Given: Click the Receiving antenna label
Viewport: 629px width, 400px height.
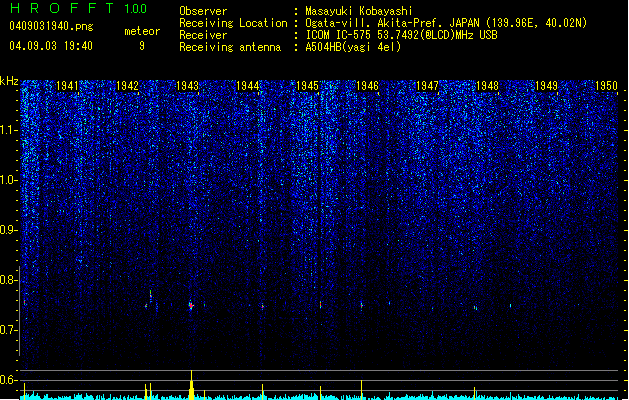Looking at the screenshot, I should pyautogui.click(x=230, y=47).
